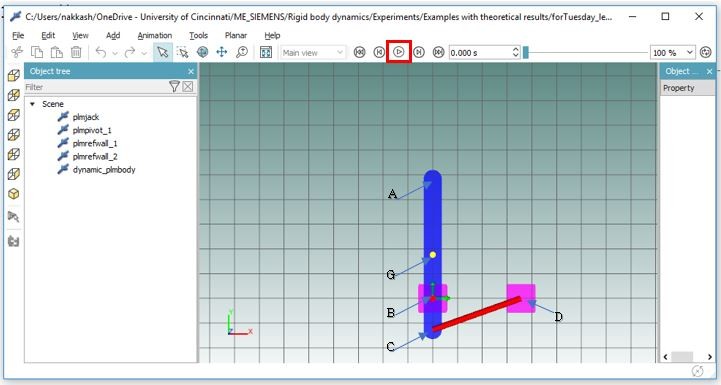Viewport: 721px width, 385px height.
Task: Click the isometric cube view icon
Action: (x=14, y=194)
